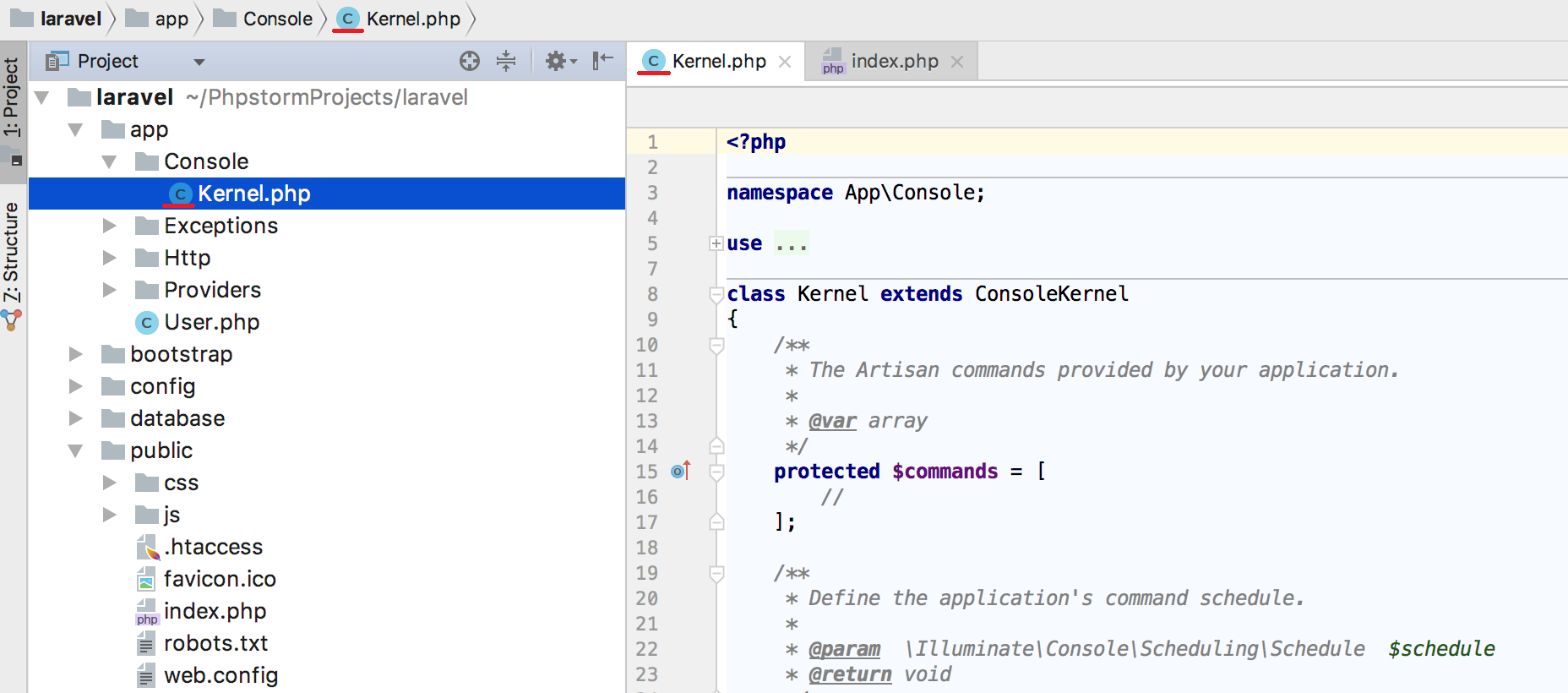Hide the Project tool window
The width and height of the screenshot is (1568, 693).
(602, 60)
